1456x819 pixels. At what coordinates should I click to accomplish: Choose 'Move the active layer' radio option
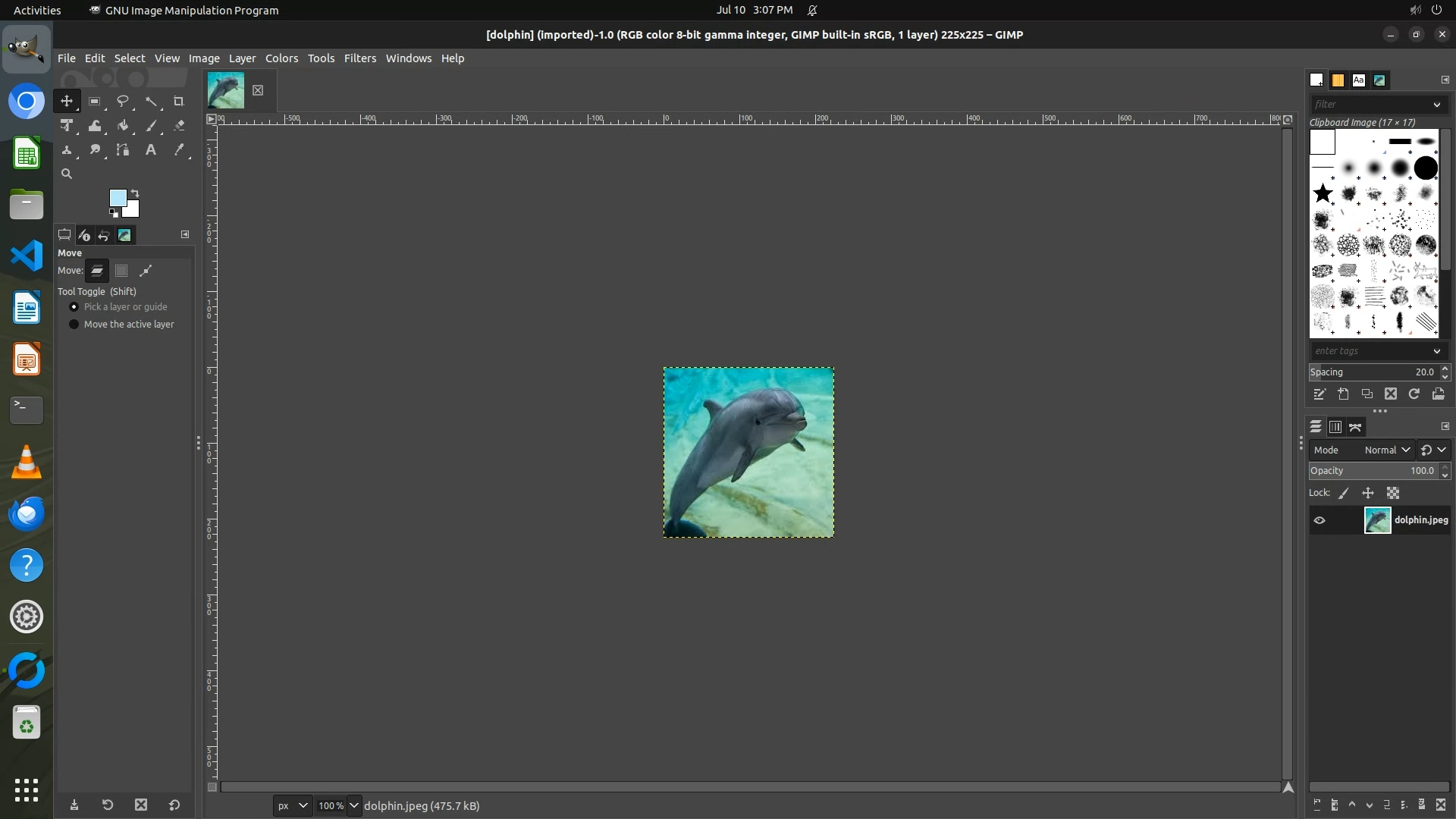[74, 325]
